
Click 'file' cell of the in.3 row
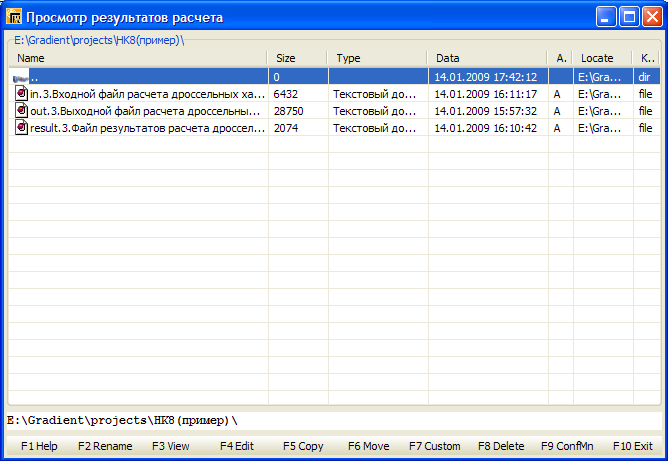click(x=645, y=94)
